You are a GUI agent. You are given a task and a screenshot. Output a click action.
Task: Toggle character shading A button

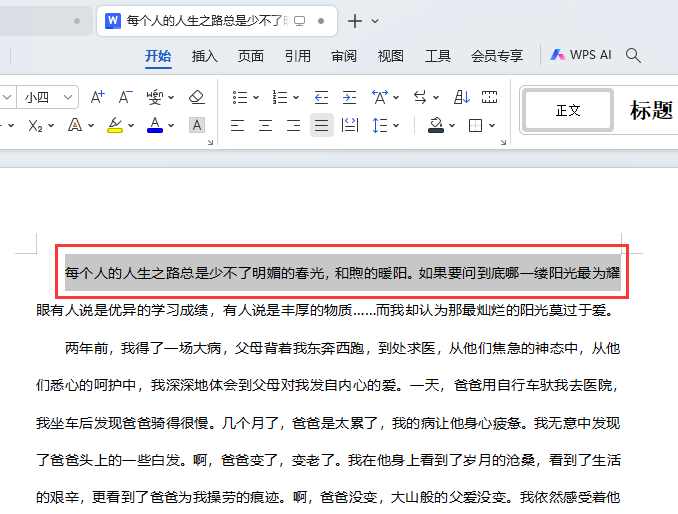click(197, 125)
